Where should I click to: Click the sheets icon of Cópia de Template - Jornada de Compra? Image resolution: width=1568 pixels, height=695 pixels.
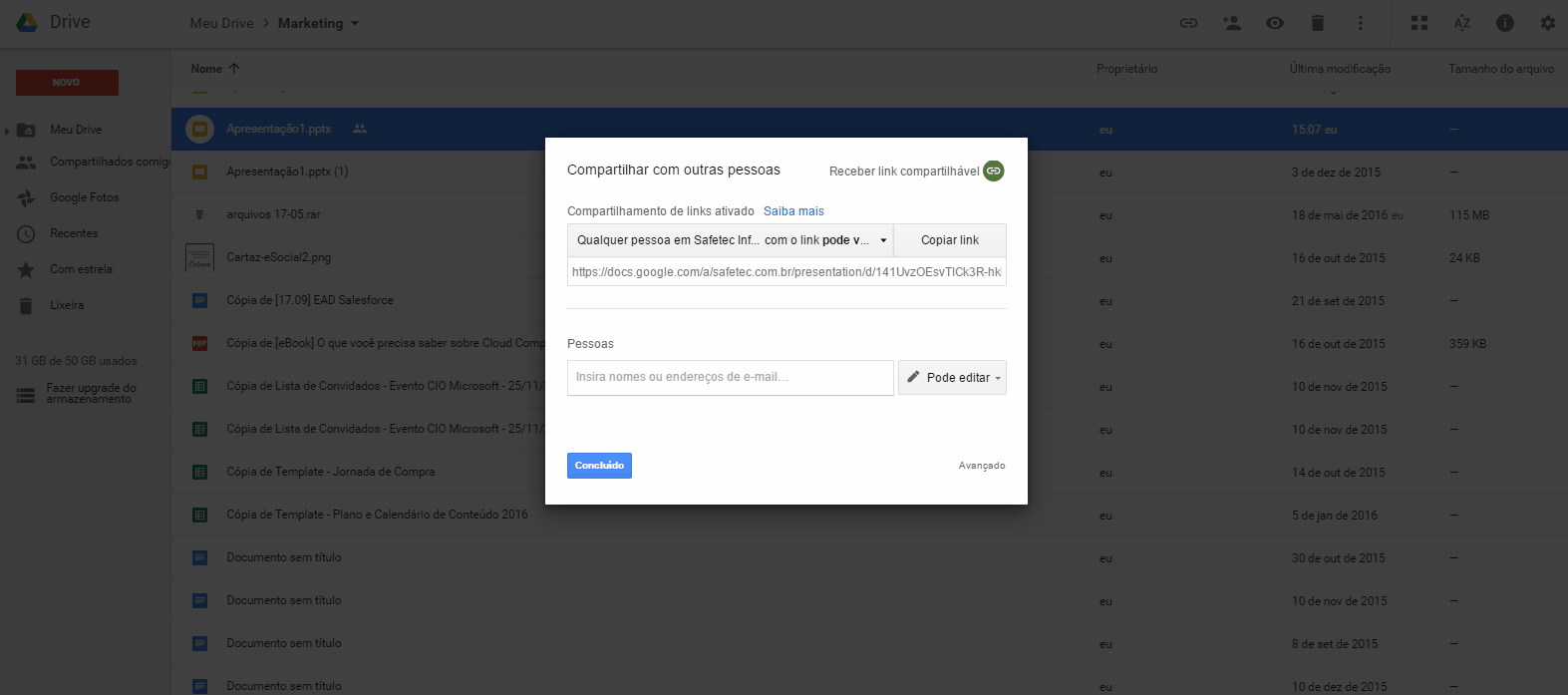pos(199,472)
